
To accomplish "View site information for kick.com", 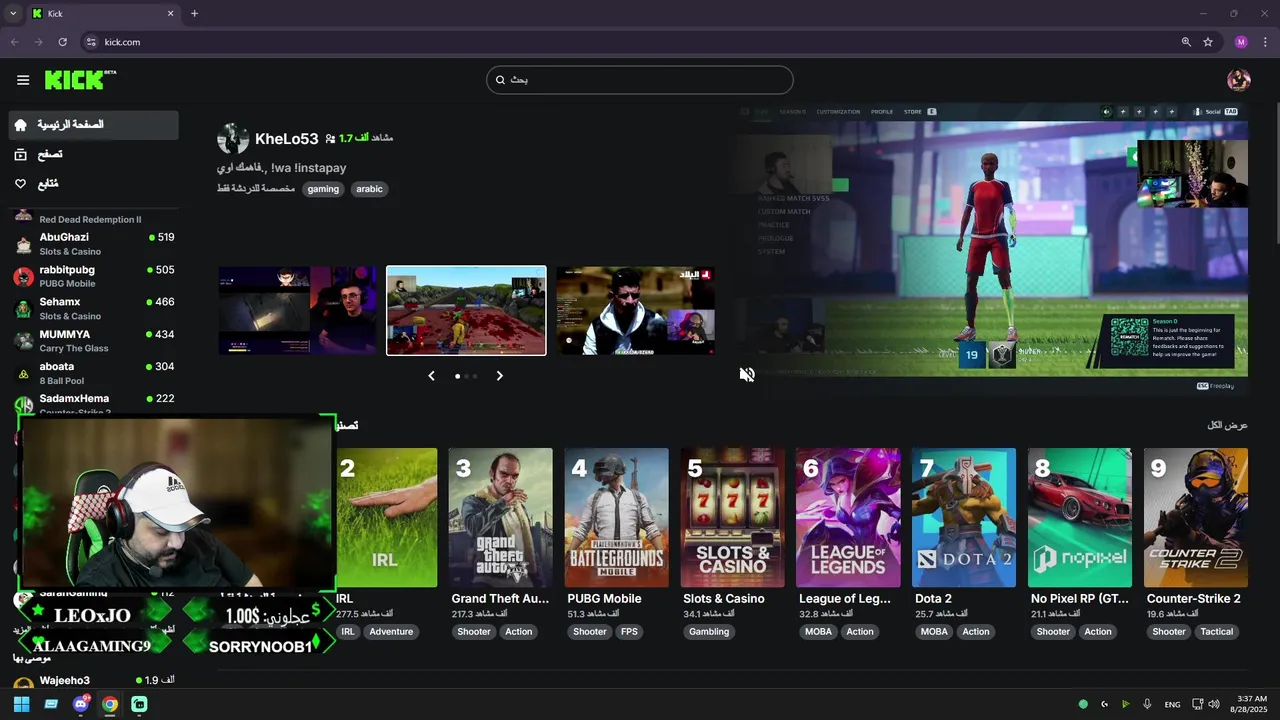I will click(x=91, y=42).
